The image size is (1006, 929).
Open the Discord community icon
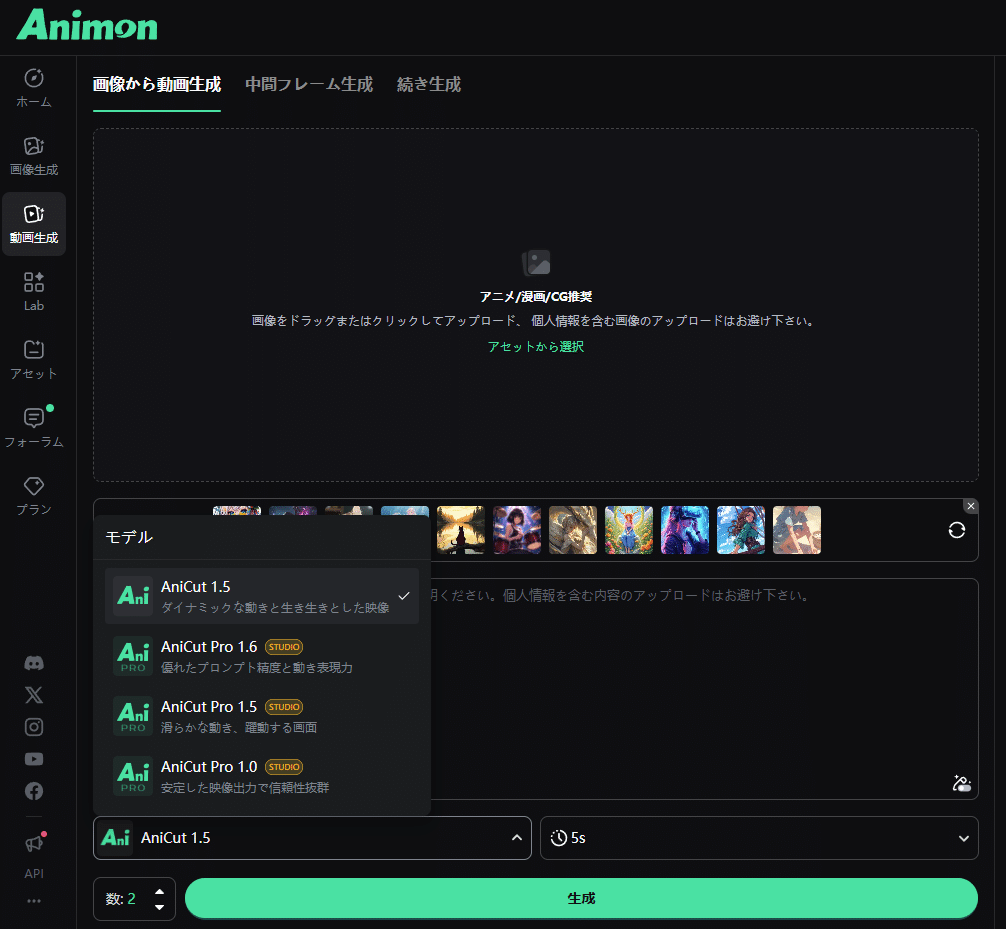point(33,663)
